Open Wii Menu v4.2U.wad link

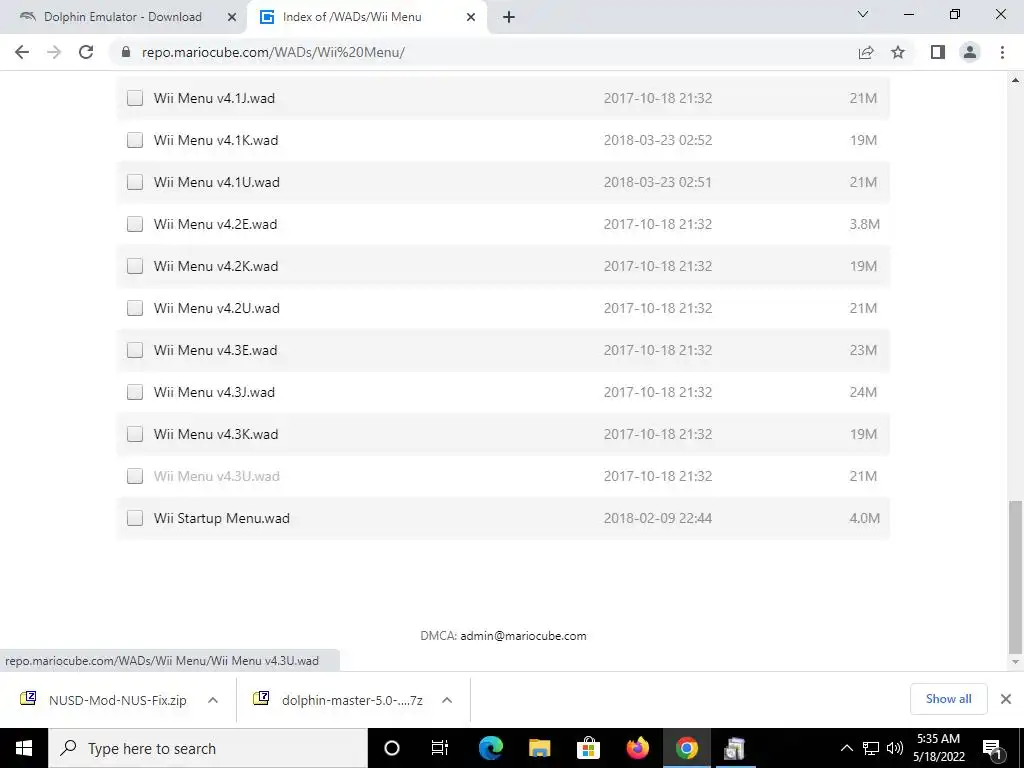click(217, 308)
